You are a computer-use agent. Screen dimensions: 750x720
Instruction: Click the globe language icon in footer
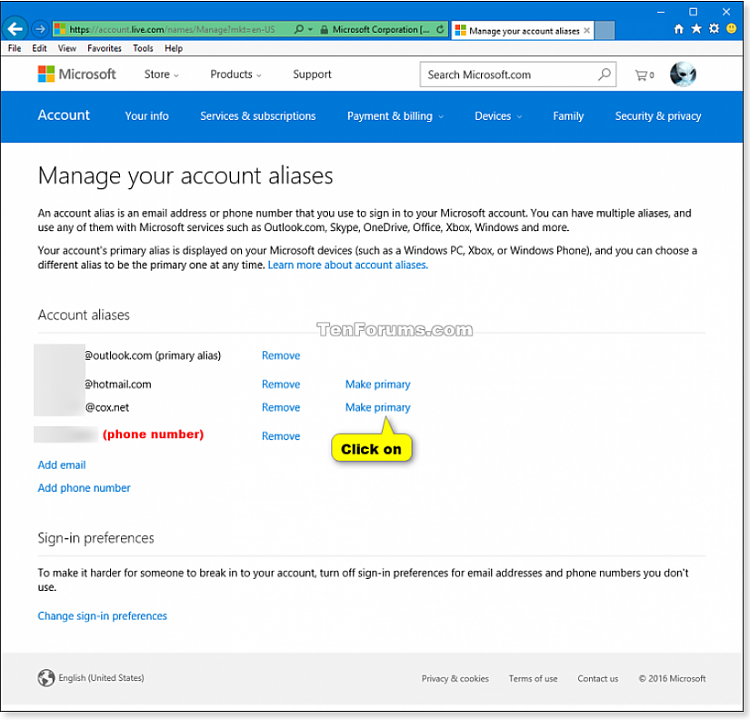46,678
